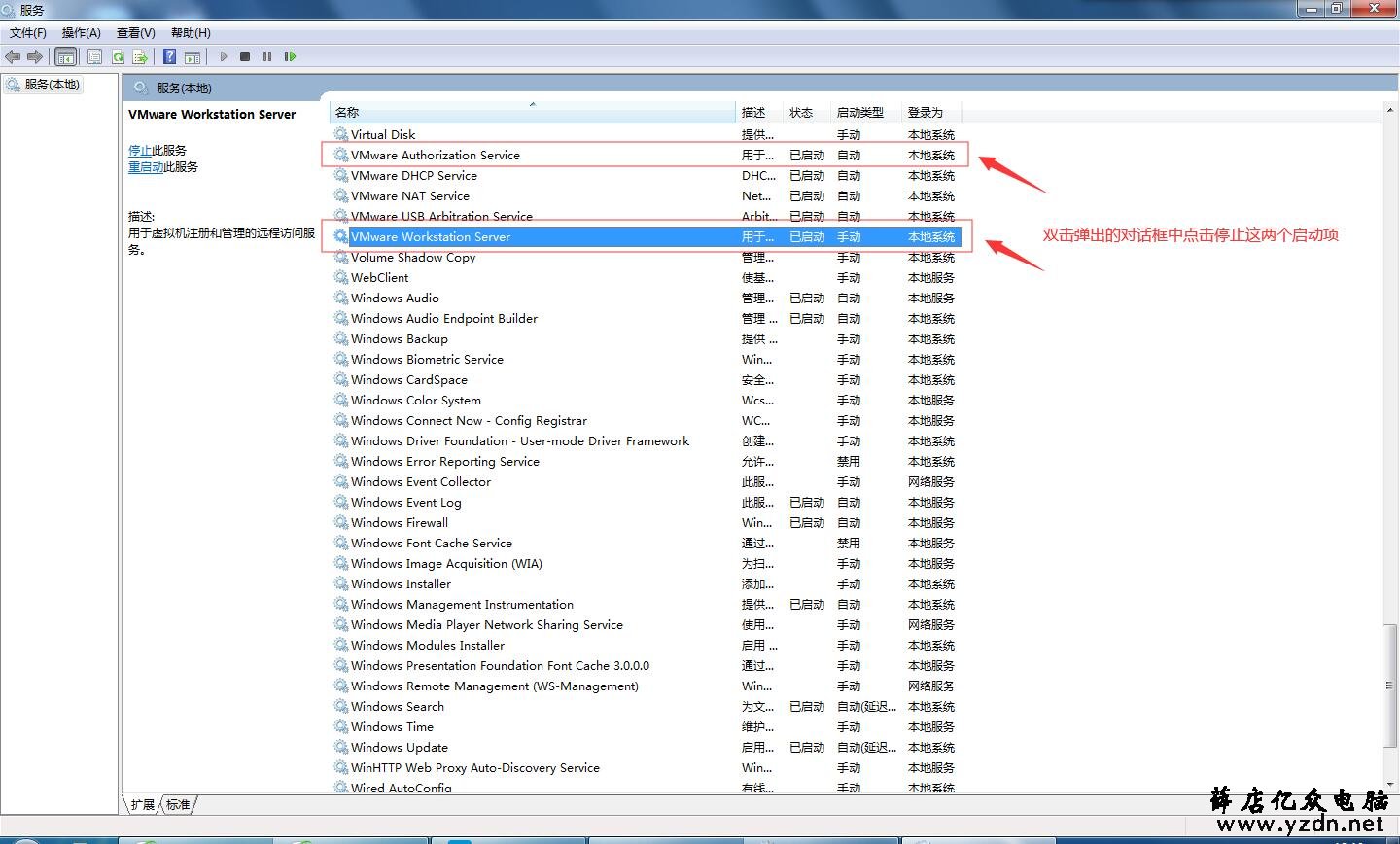Image resolution: width=1400 pixels, height=844 pixels.
Task: Open the 查看(V) menu
Action: [136, 33]
